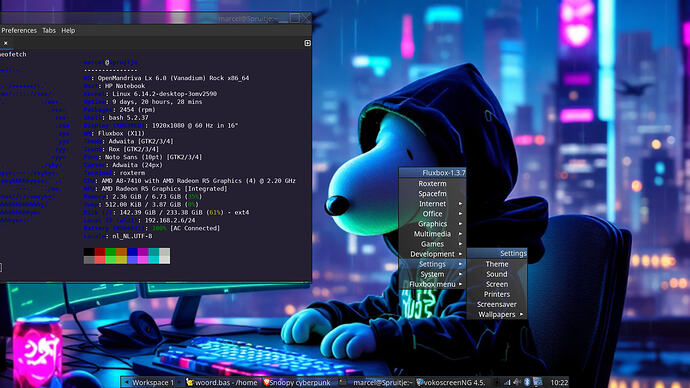Click the 10:22 clock
The width and height of the screenshot is (690, 388).
click(x=559, y=383)
